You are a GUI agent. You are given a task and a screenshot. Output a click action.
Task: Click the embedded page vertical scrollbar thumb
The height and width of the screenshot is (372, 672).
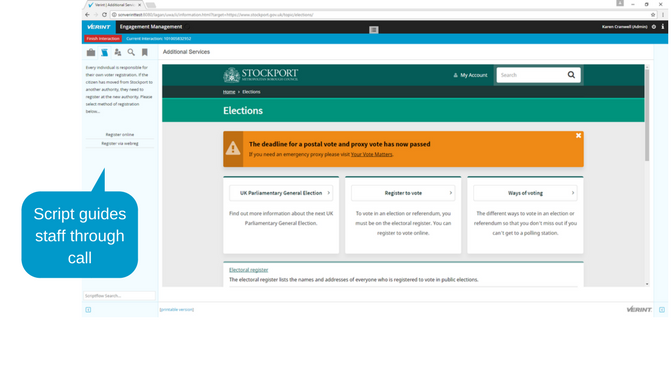(x=647, y=115)
